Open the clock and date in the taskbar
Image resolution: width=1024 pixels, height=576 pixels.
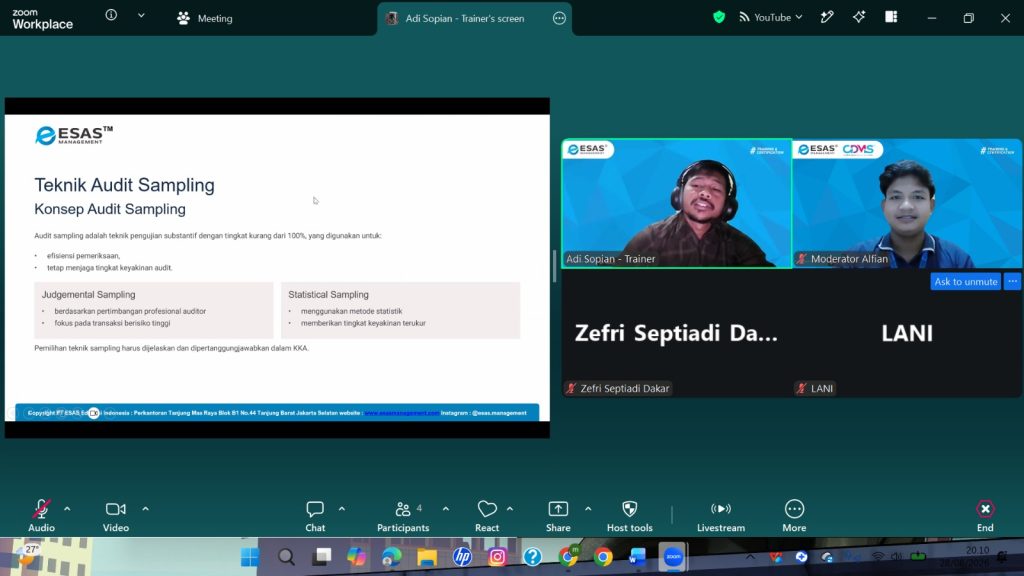(965, 556)
